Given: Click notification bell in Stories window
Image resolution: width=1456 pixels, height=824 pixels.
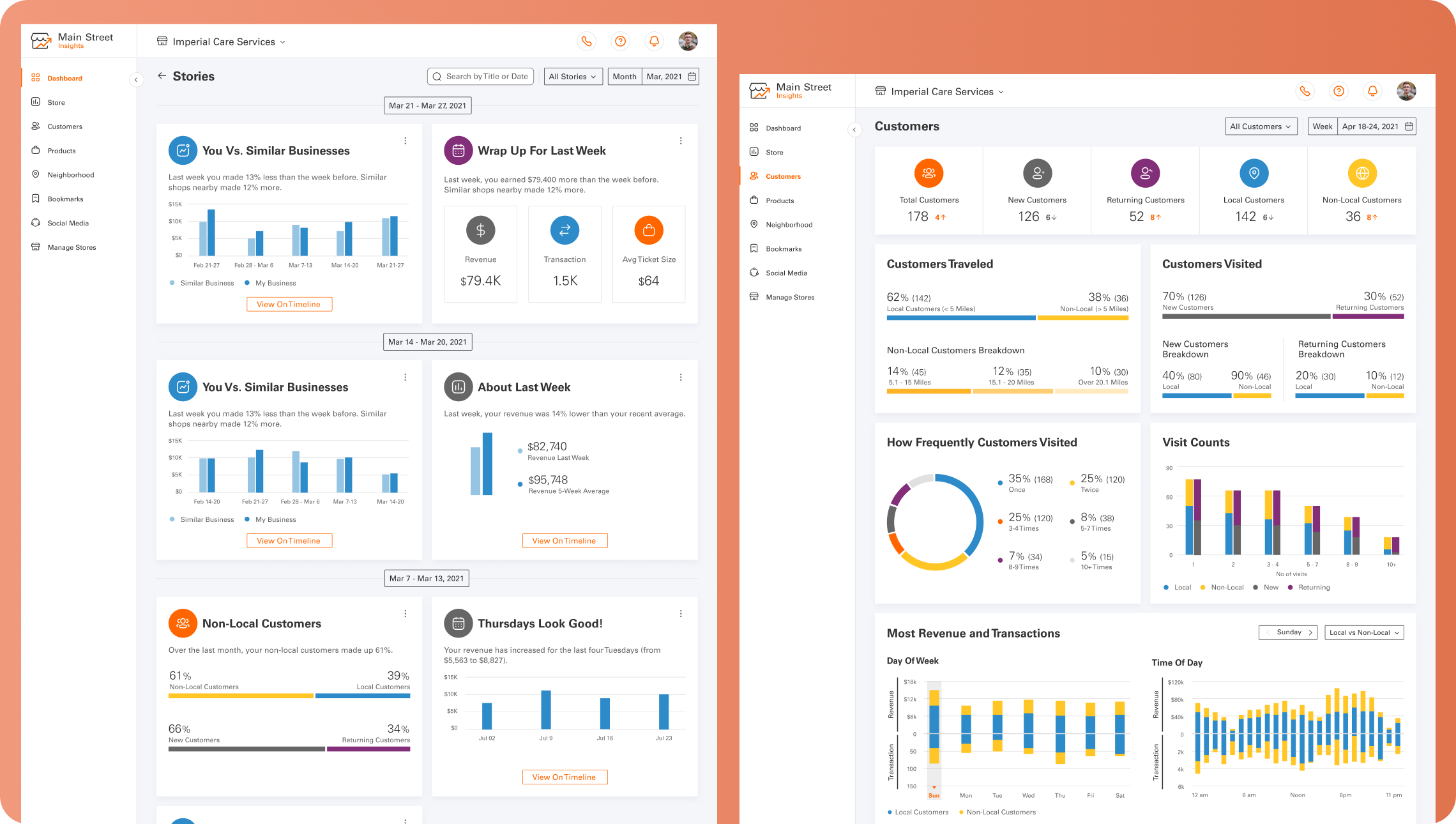Looking at the screenshot, I should [x=654, y=42].
